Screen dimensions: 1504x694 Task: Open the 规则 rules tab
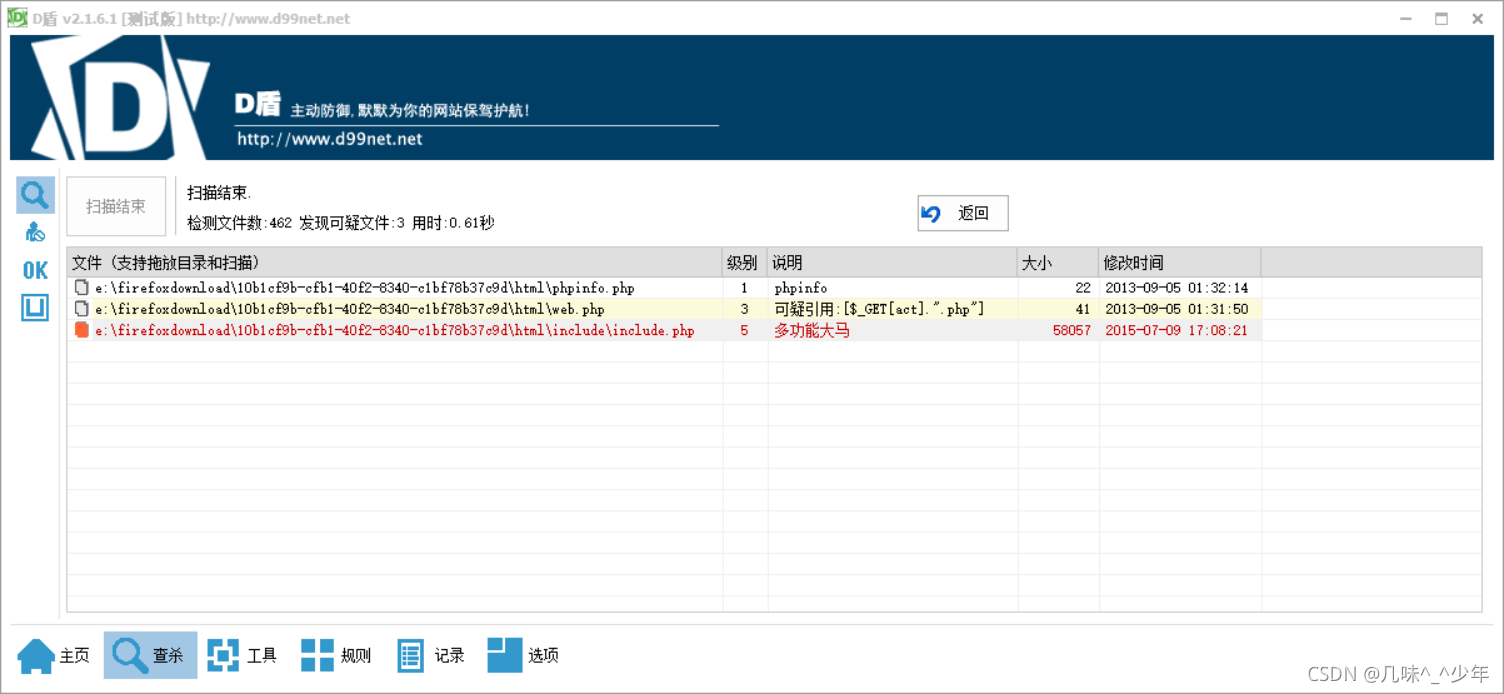tap(336, 656)
